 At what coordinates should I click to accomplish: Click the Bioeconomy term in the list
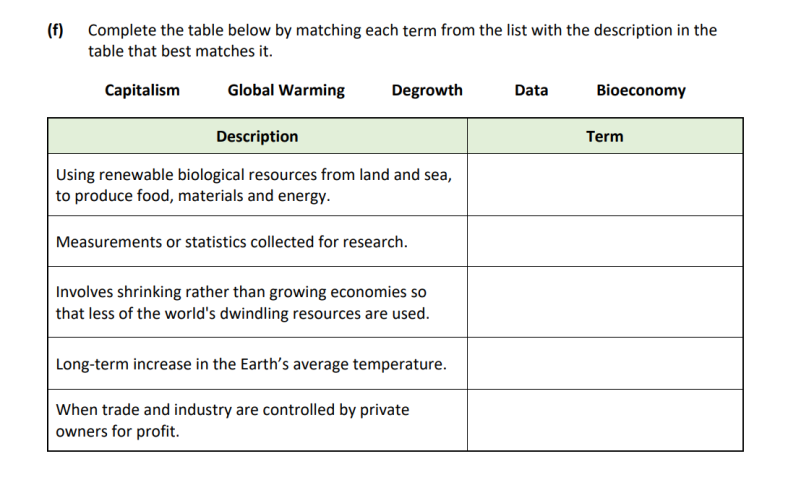[641, 90]
